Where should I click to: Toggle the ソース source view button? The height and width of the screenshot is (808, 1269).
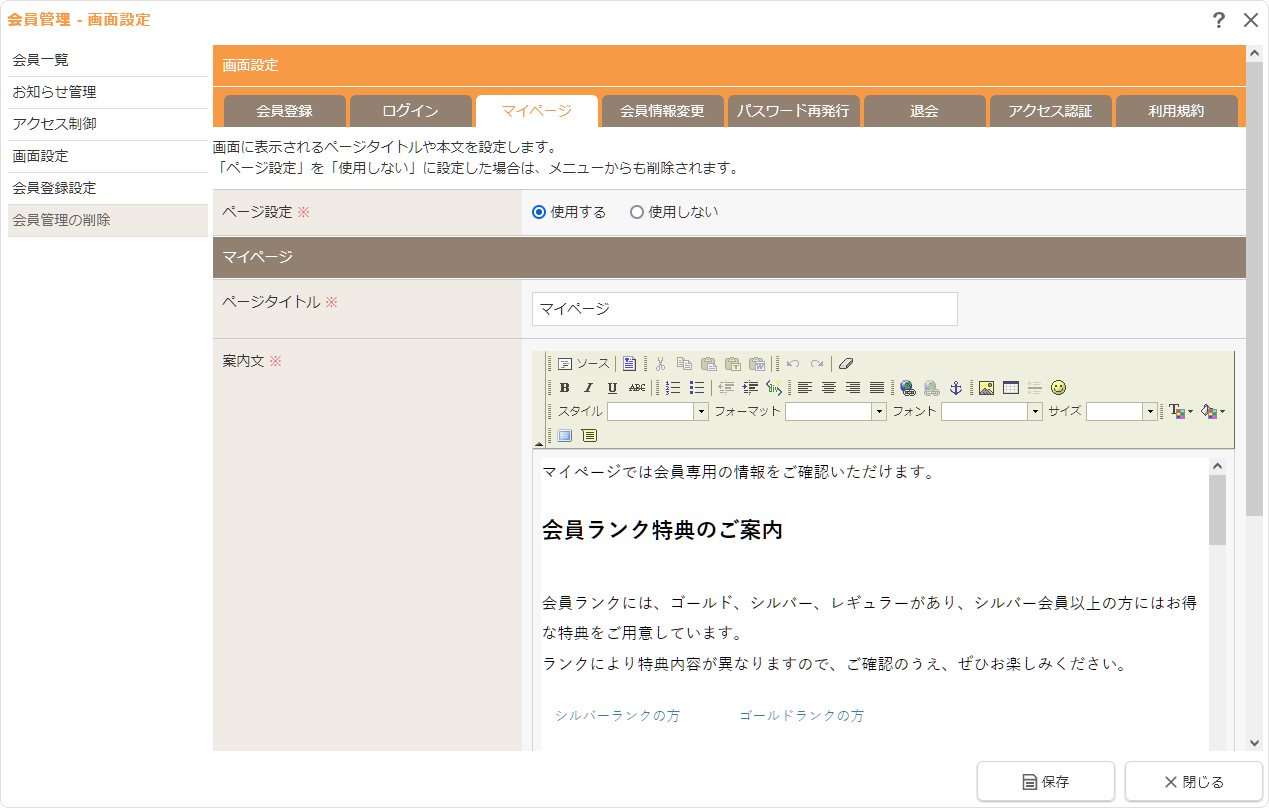(x=583, y=364)
